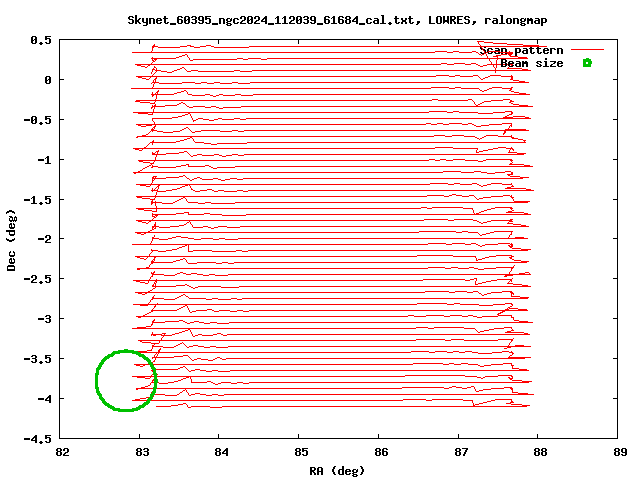This screenshot has width=640, height=480.
Task: Click the y-axis tick label 0
Action: click(x=48, y=80)
